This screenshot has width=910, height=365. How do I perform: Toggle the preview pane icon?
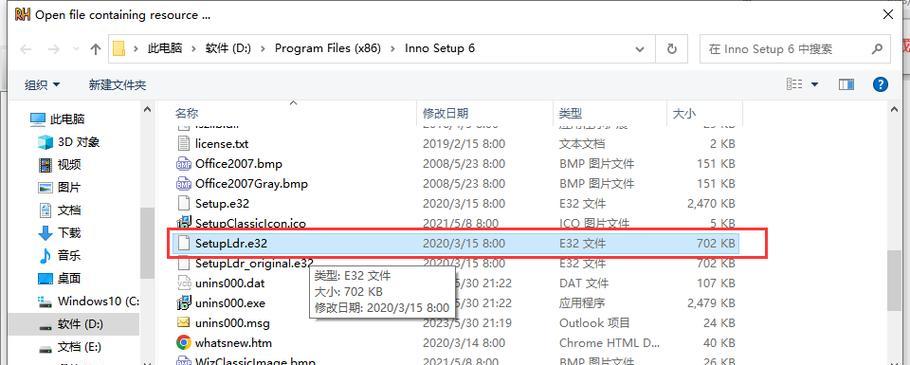(846, 85)
